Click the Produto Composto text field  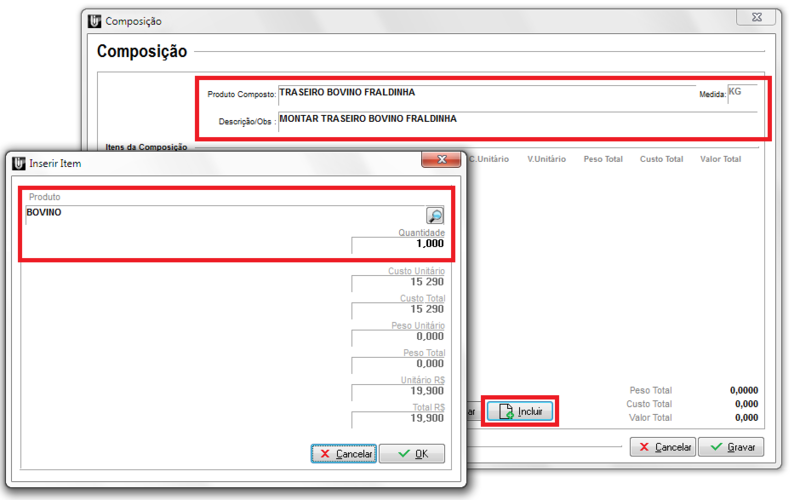[x=485, y=93]
